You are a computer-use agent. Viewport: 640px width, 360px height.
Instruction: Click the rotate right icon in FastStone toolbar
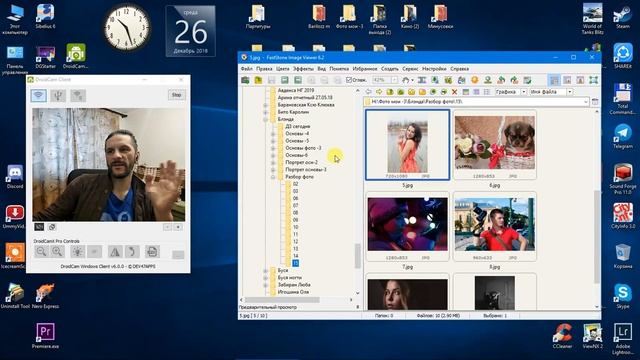click(x=514, y=80)
